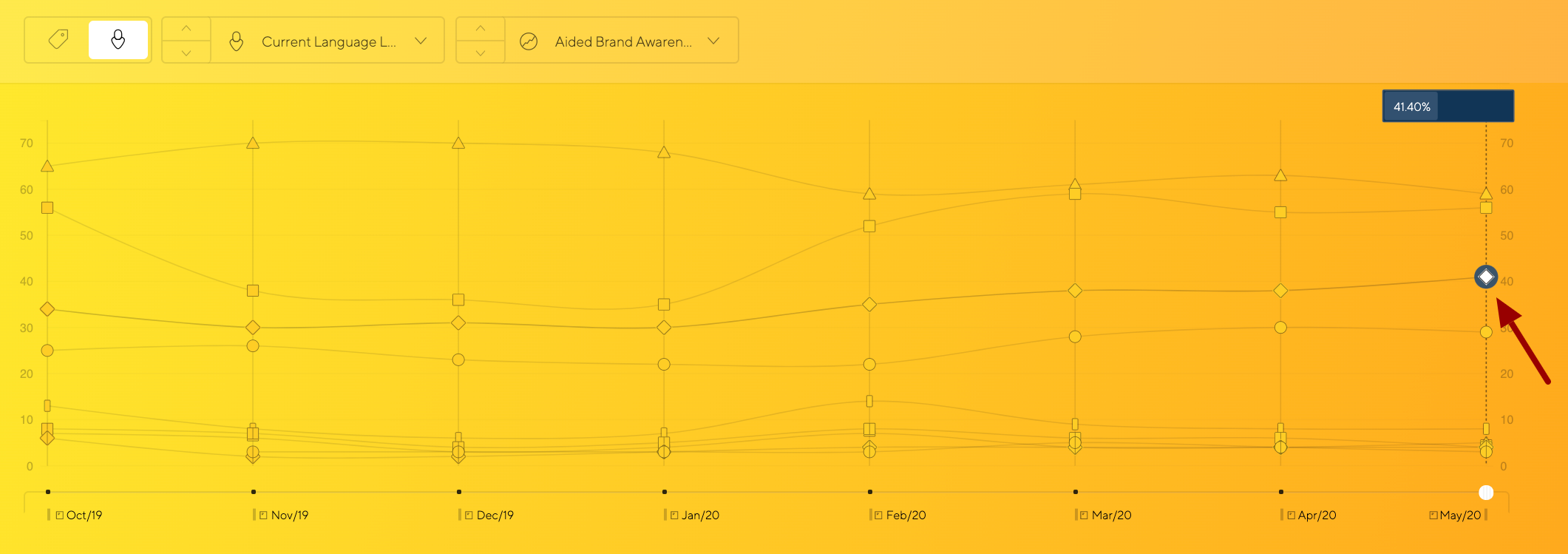
Task: Click the 41.40% tooltip label
Action: (1412, 107)
